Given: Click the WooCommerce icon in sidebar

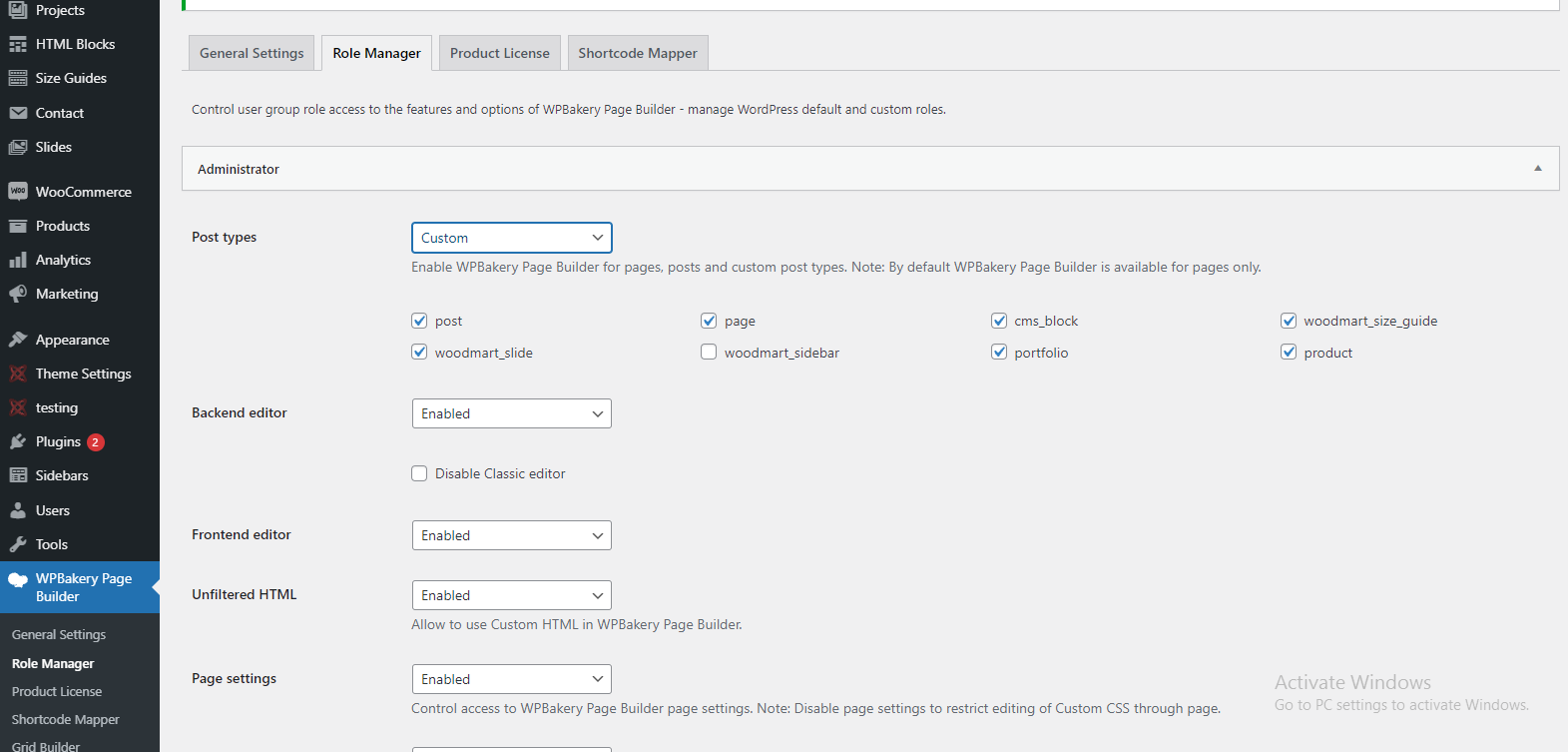Looking at the screenshot, I should pyautogui.click(x=18, y=192).
